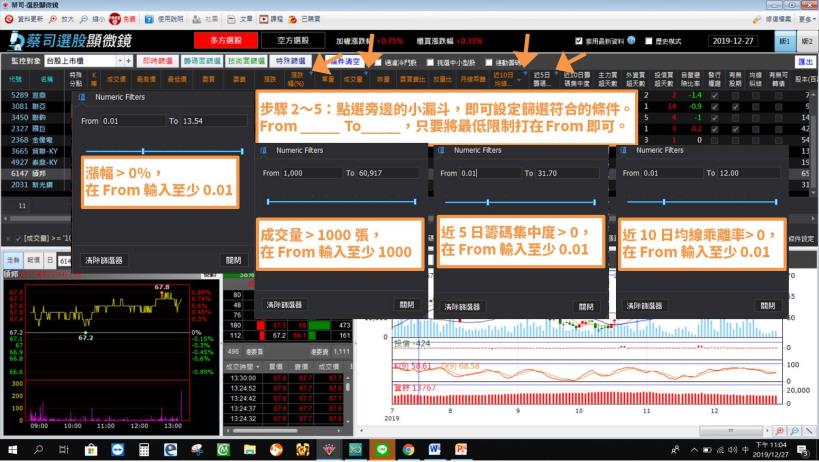
Task: Toggle the 成交量 filter condition checkbox
Action: pyautogui.click(x=18, y=238)
